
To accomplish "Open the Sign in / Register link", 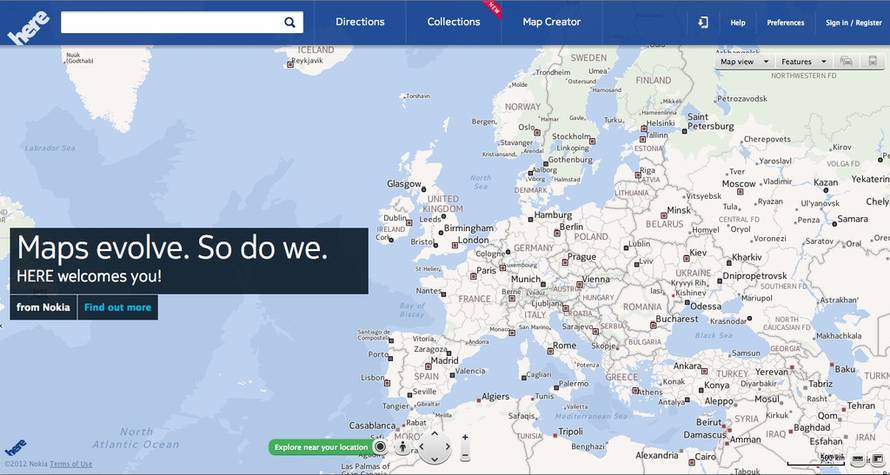I will point(853,22).
